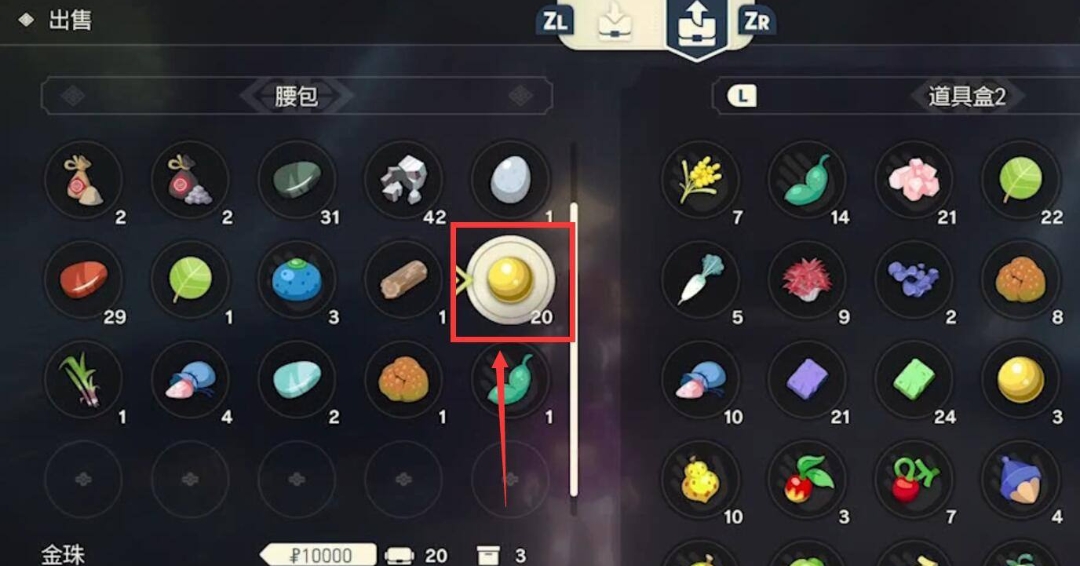
Task: Choose the blue berry item with 3
Action: tap(297, 280)
